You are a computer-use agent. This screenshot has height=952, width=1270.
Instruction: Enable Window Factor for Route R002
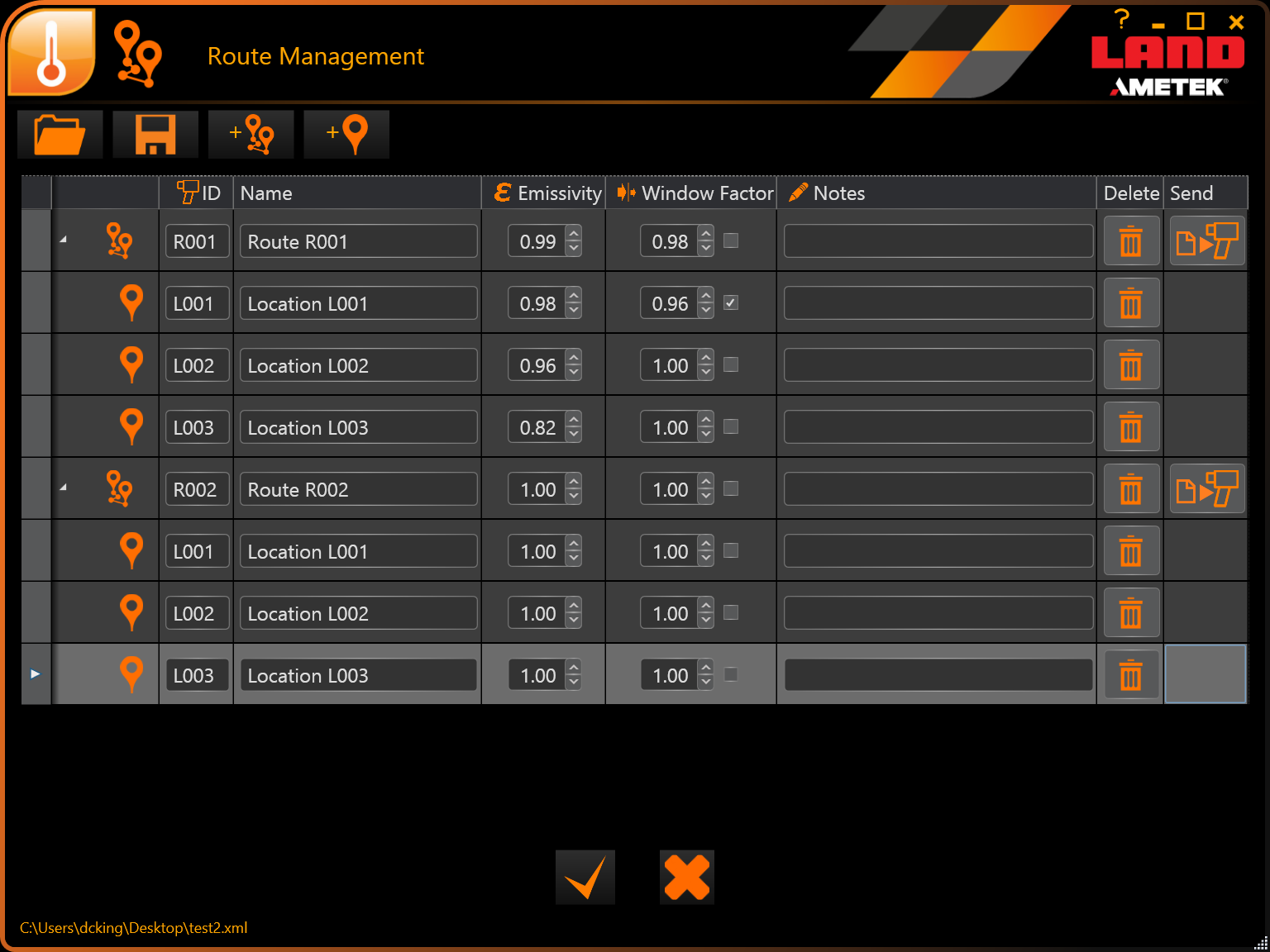point(730,488)
